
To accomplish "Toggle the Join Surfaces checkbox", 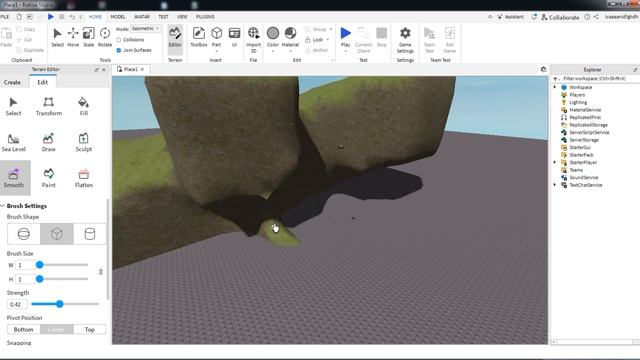I will [119, 50].
